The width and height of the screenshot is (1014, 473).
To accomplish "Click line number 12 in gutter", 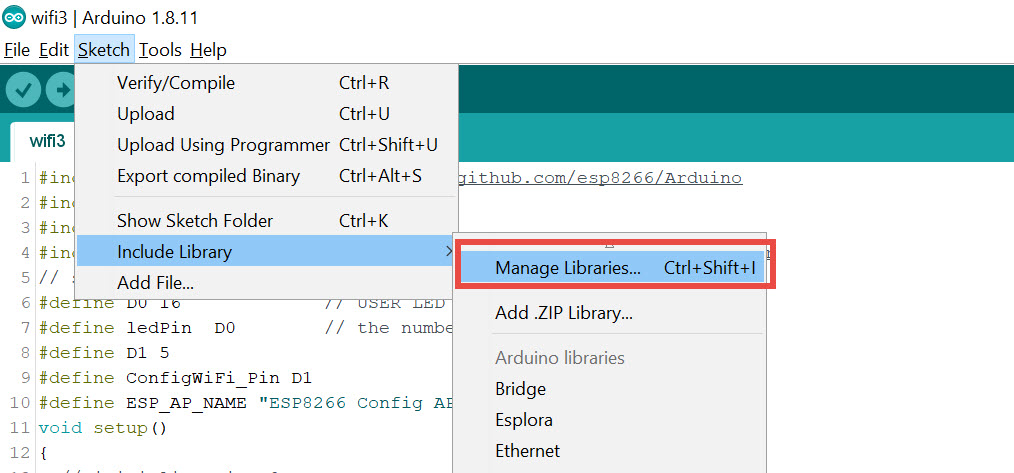I will [21, 453].
